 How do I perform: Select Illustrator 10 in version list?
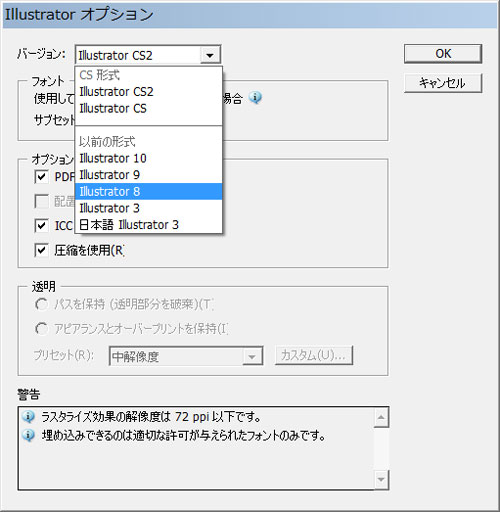149,158
